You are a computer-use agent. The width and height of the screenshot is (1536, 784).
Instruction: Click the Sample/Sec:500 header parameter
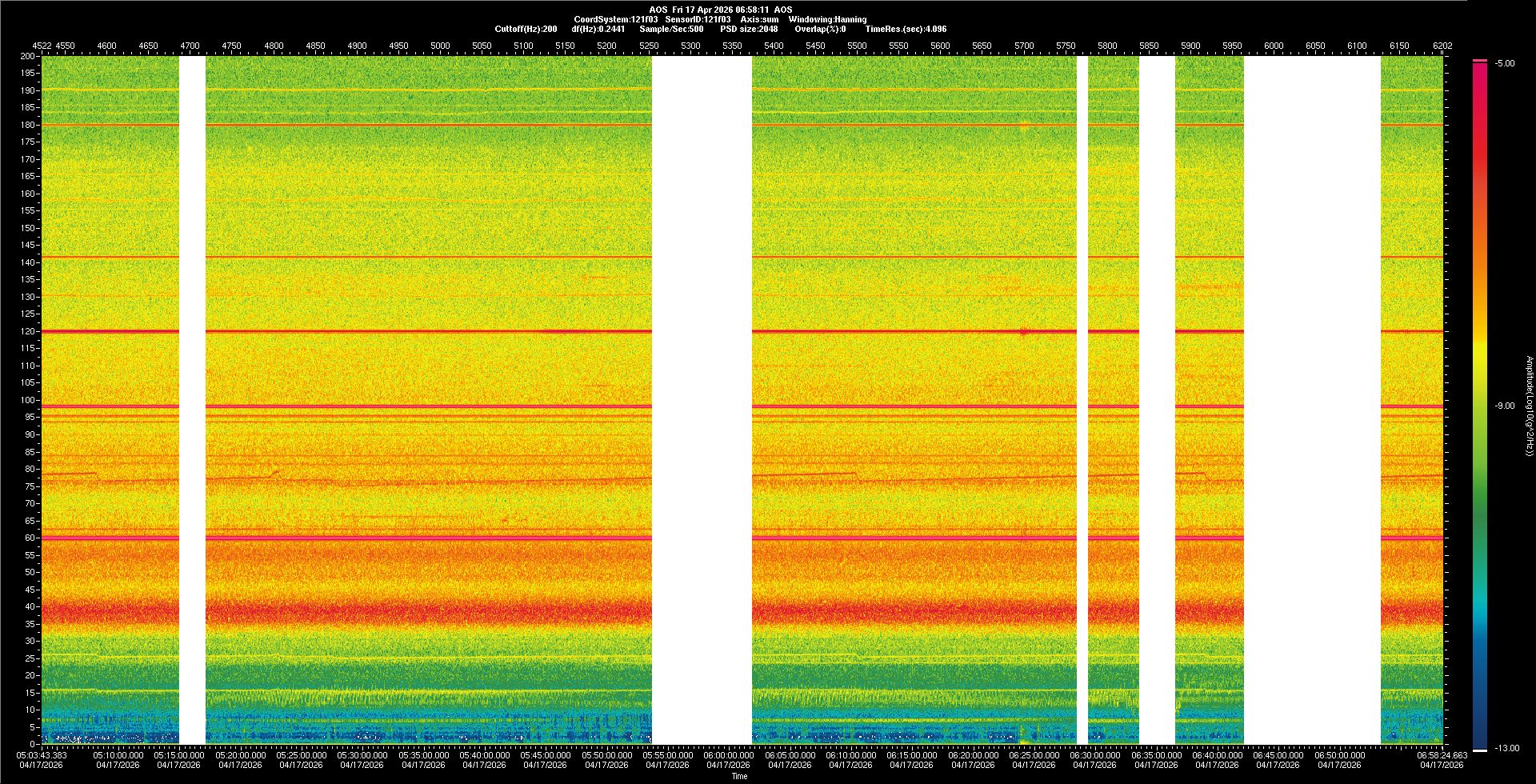tap(671, 29)
